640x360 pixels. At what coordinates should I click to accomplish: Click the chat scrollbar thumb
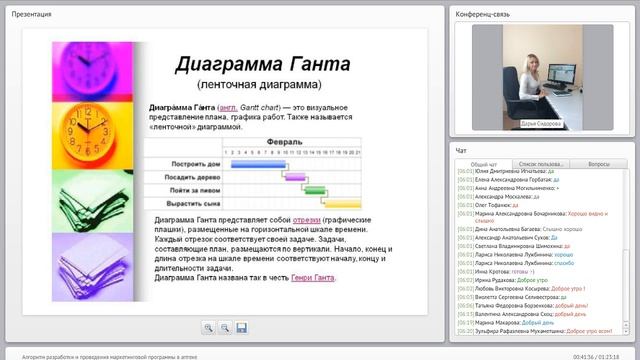(x=626, y=285)
